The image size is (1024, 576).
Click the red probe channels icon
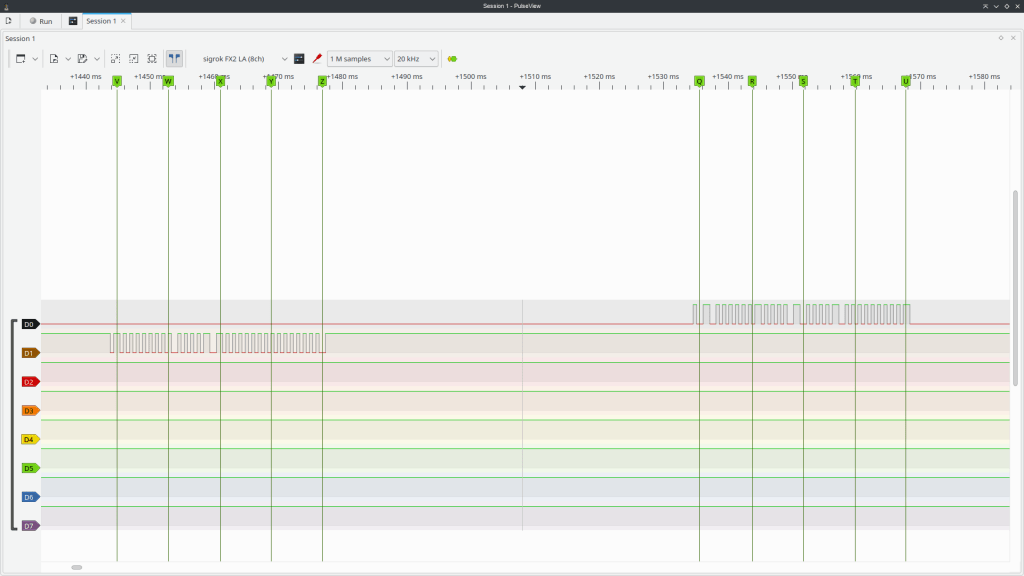point(317,59)
